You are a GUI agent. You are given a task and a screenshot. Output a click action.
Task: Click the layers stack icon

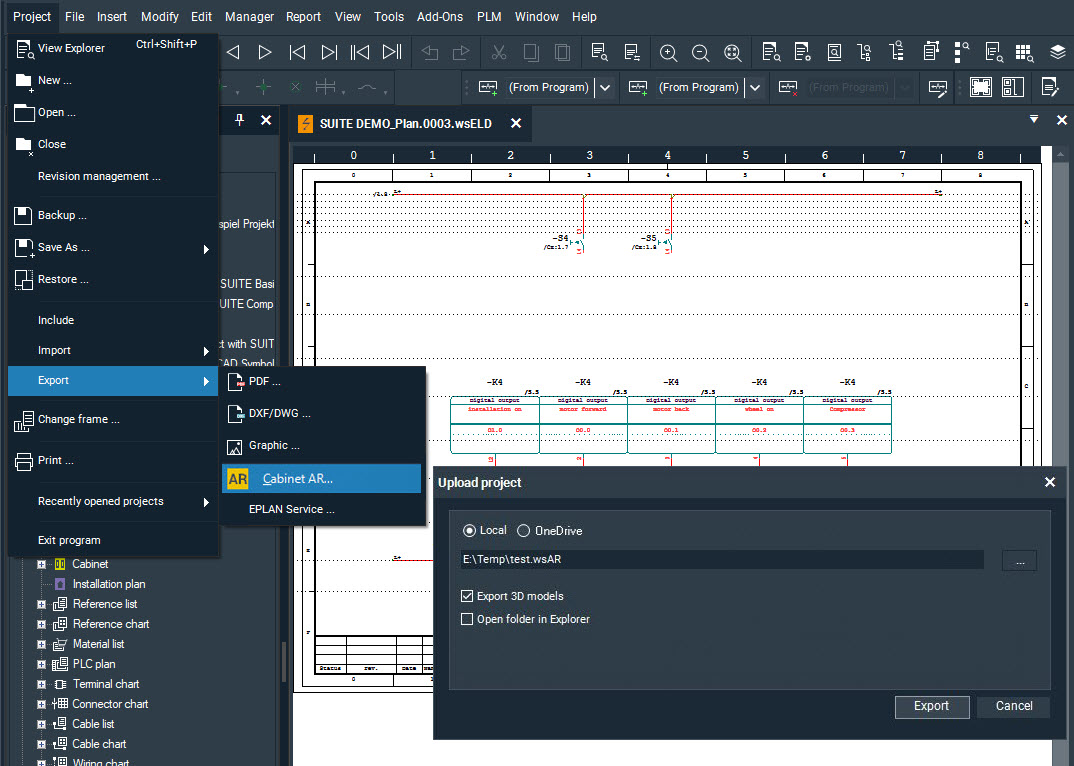click(1058, 52)
